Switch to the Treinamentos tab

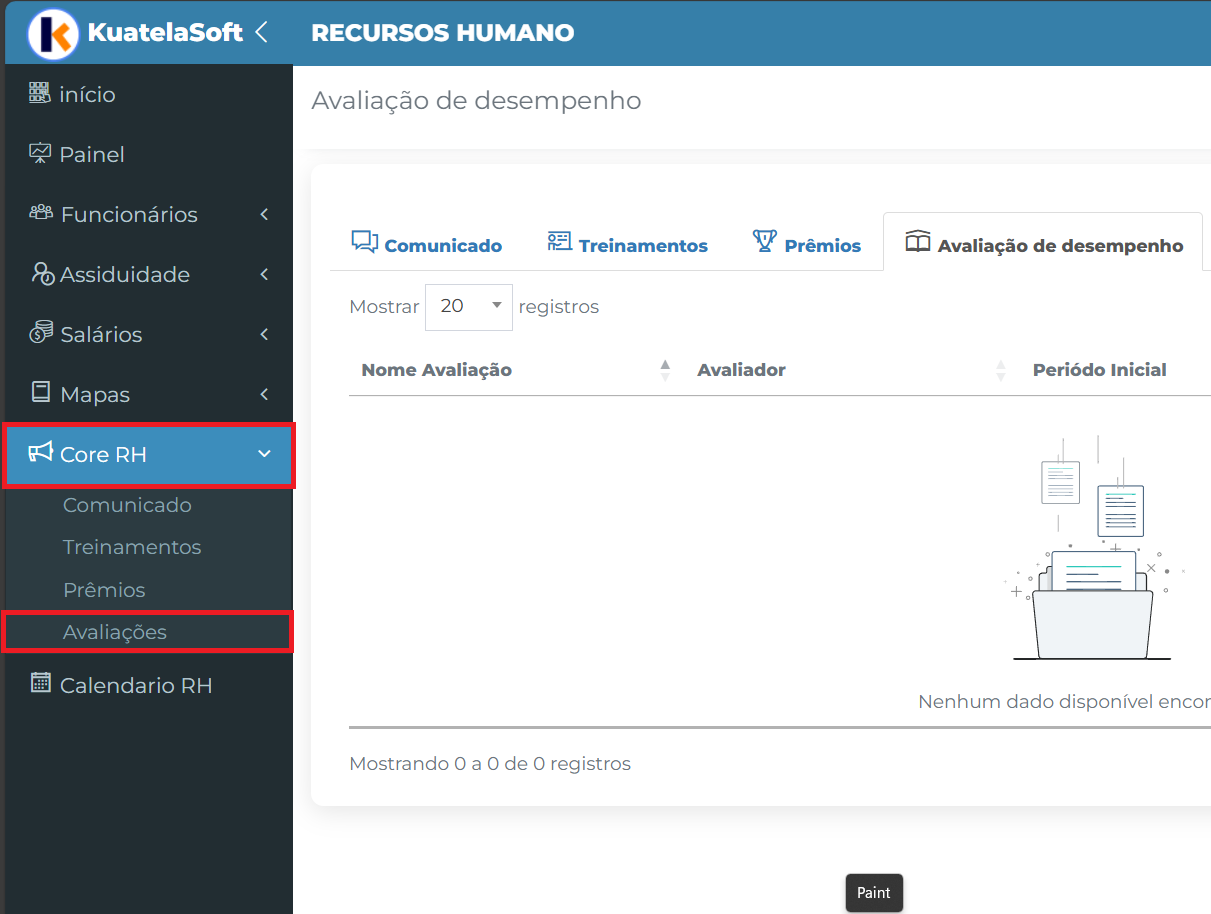click(x=628, y=245)
